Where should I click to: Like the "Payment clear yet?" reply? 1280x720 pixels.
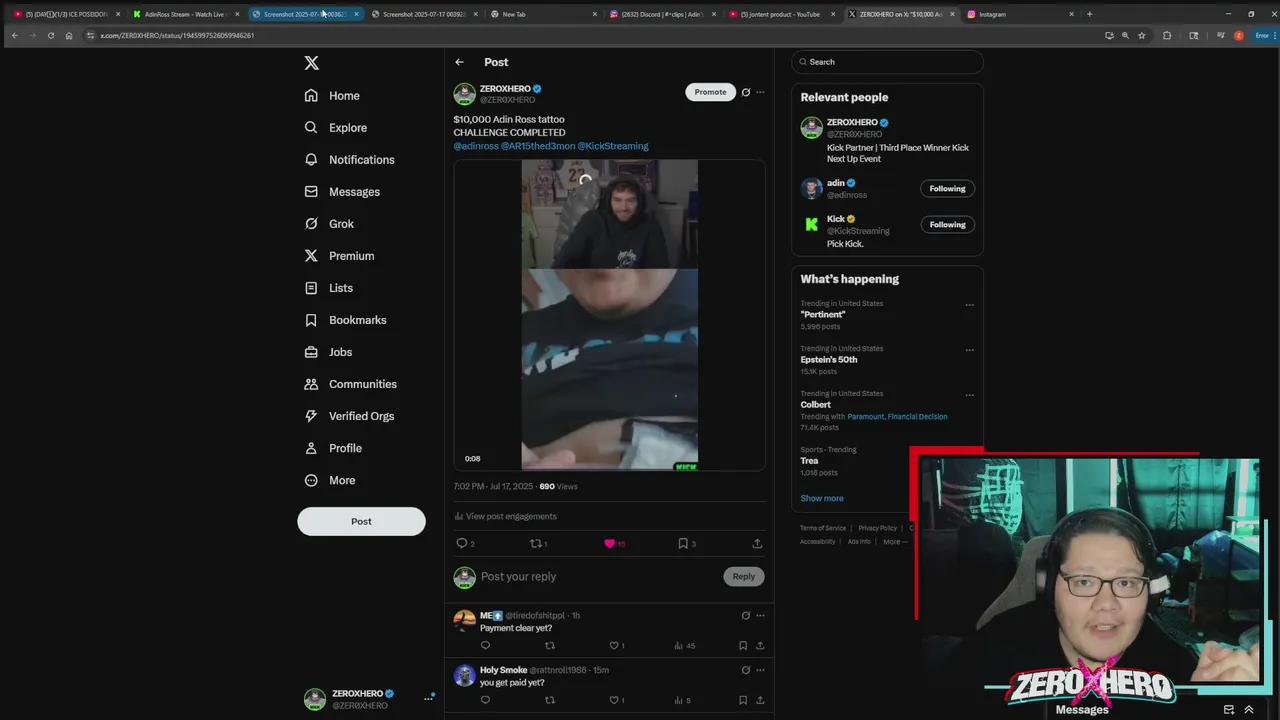point(614,646)
